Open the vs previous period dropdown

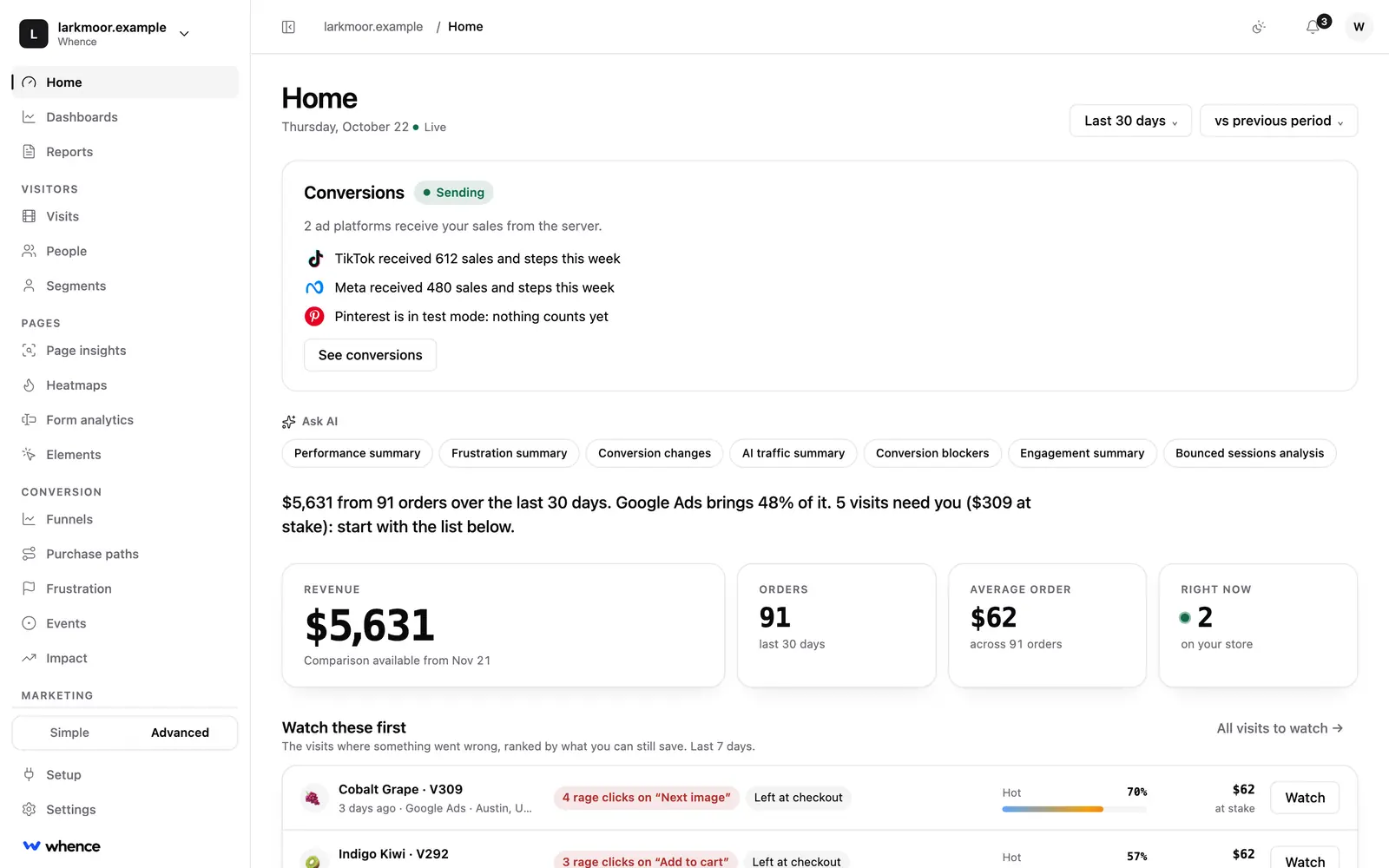1279,121
